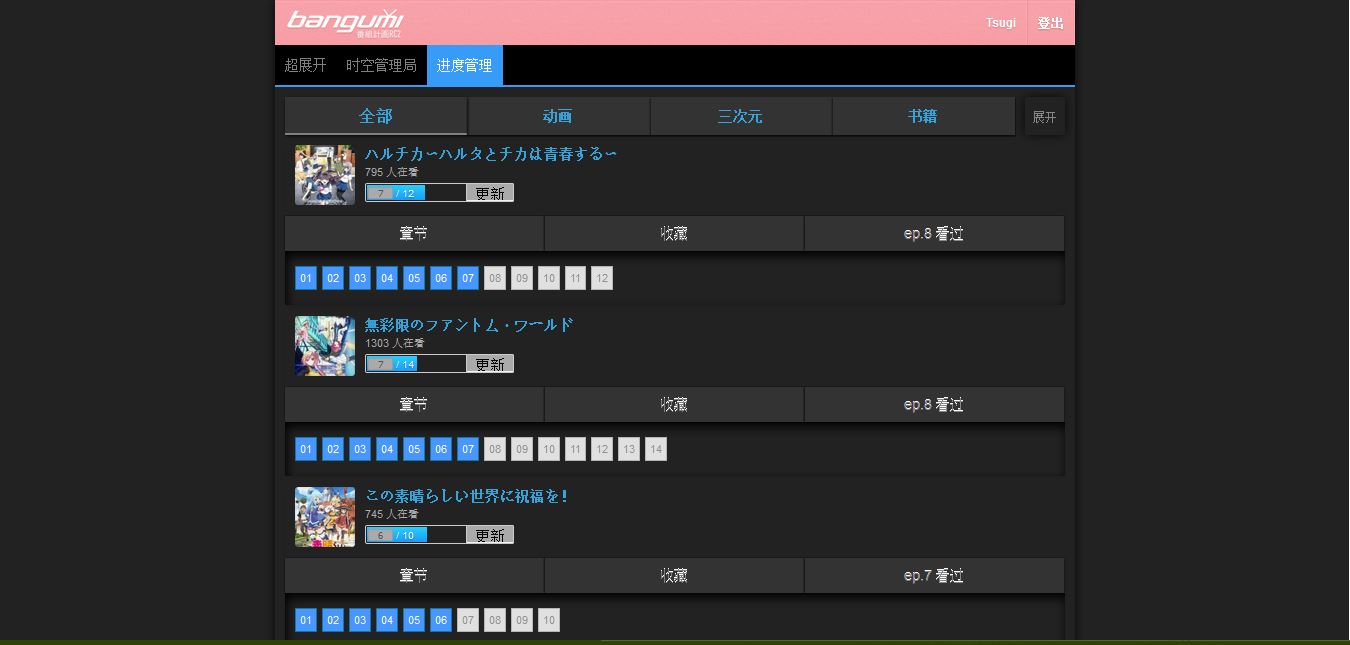Click 收藏 for 無彩限のファントム・ワールド
Screen dimensions: 1350x645
[x=673, y=404]
